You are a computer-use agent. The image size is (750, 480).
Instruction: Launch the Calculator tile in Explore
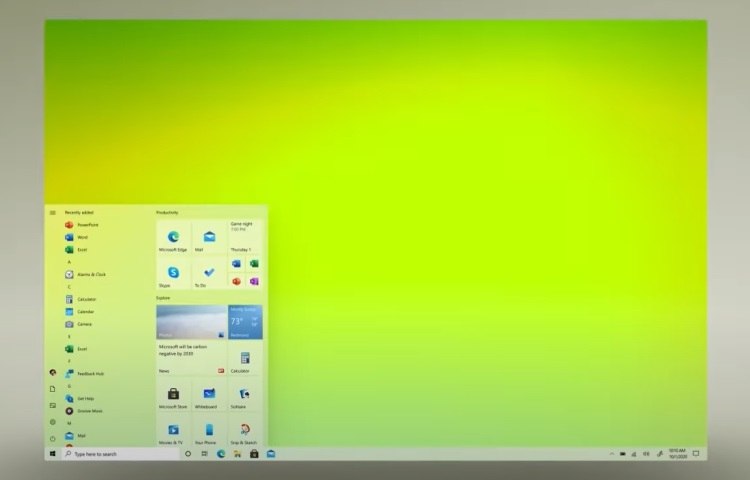[x=245, y=358]
